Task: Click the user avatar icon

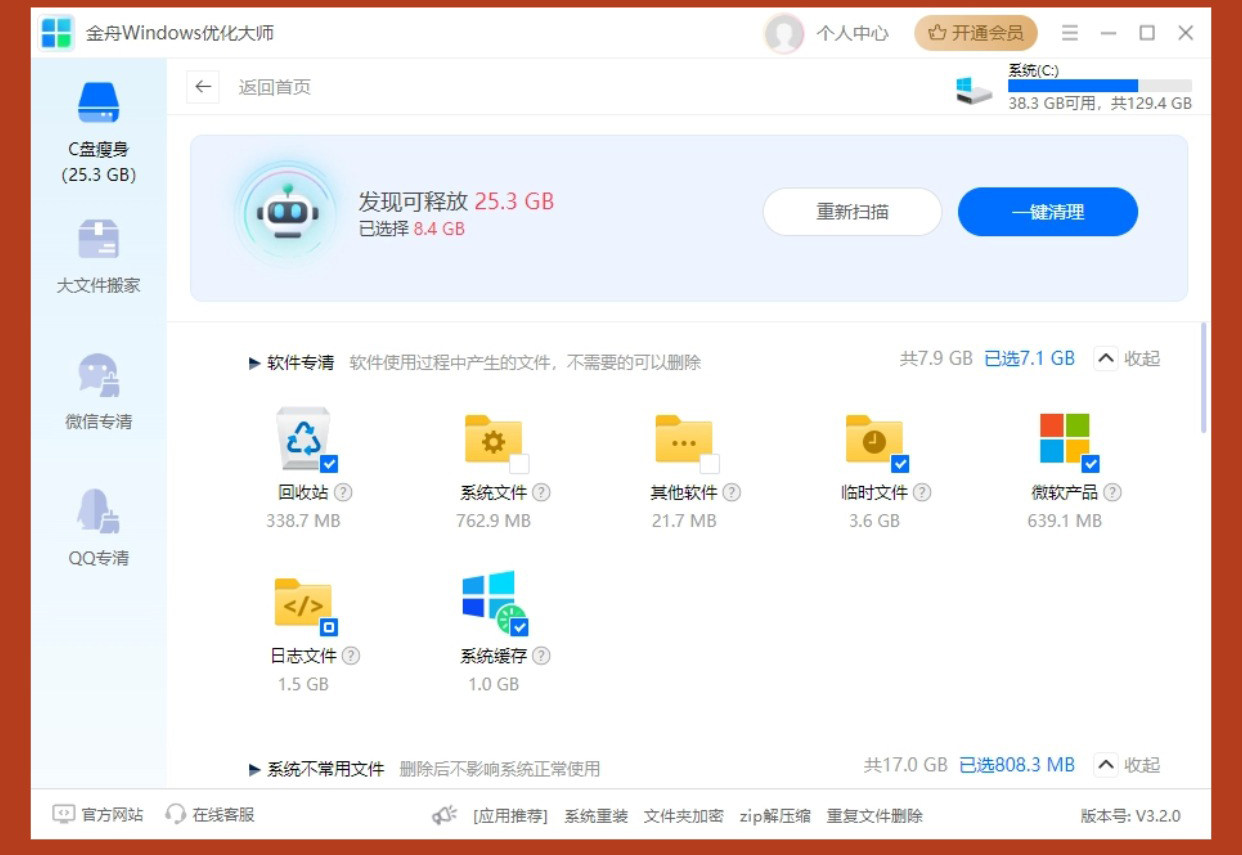Action: coord(784,33)
